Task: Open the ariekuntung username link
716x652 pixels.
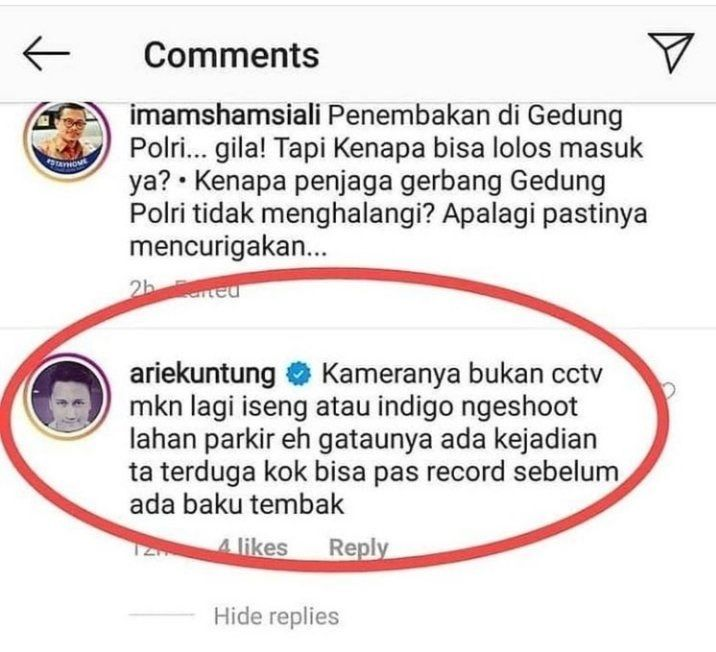Action: pyautogui.click(x=203, y=374)
